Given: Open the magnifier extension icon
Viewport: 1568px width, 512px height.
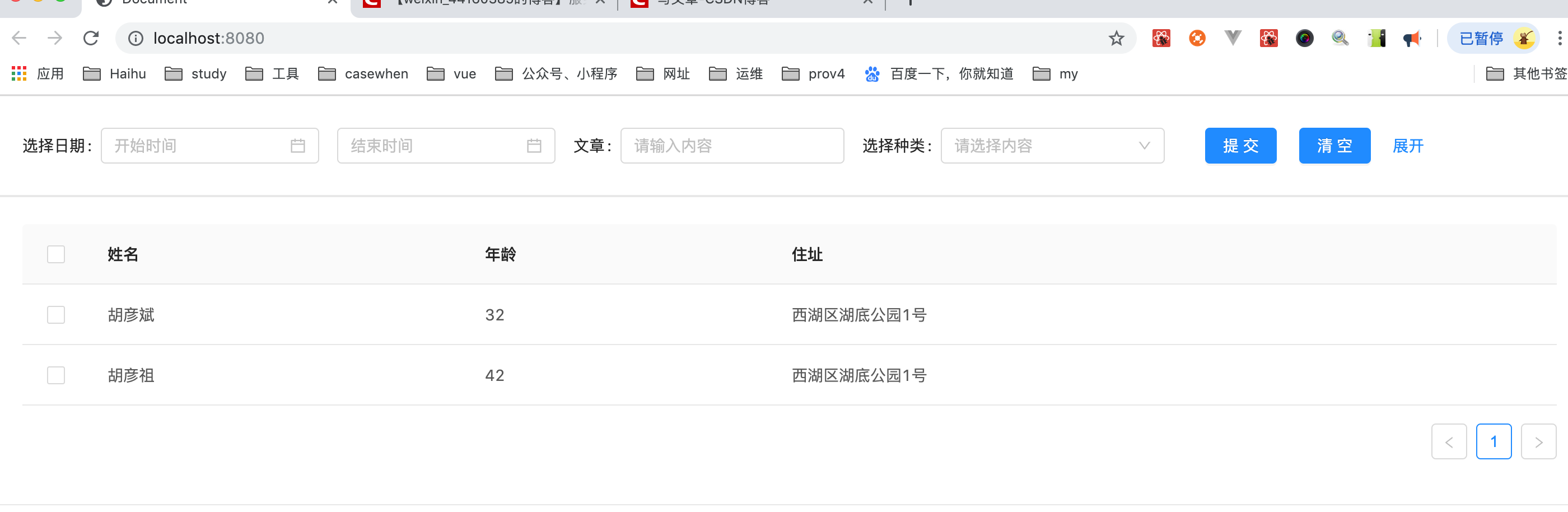Looking at the screenshot, I should pos(1340,38).
